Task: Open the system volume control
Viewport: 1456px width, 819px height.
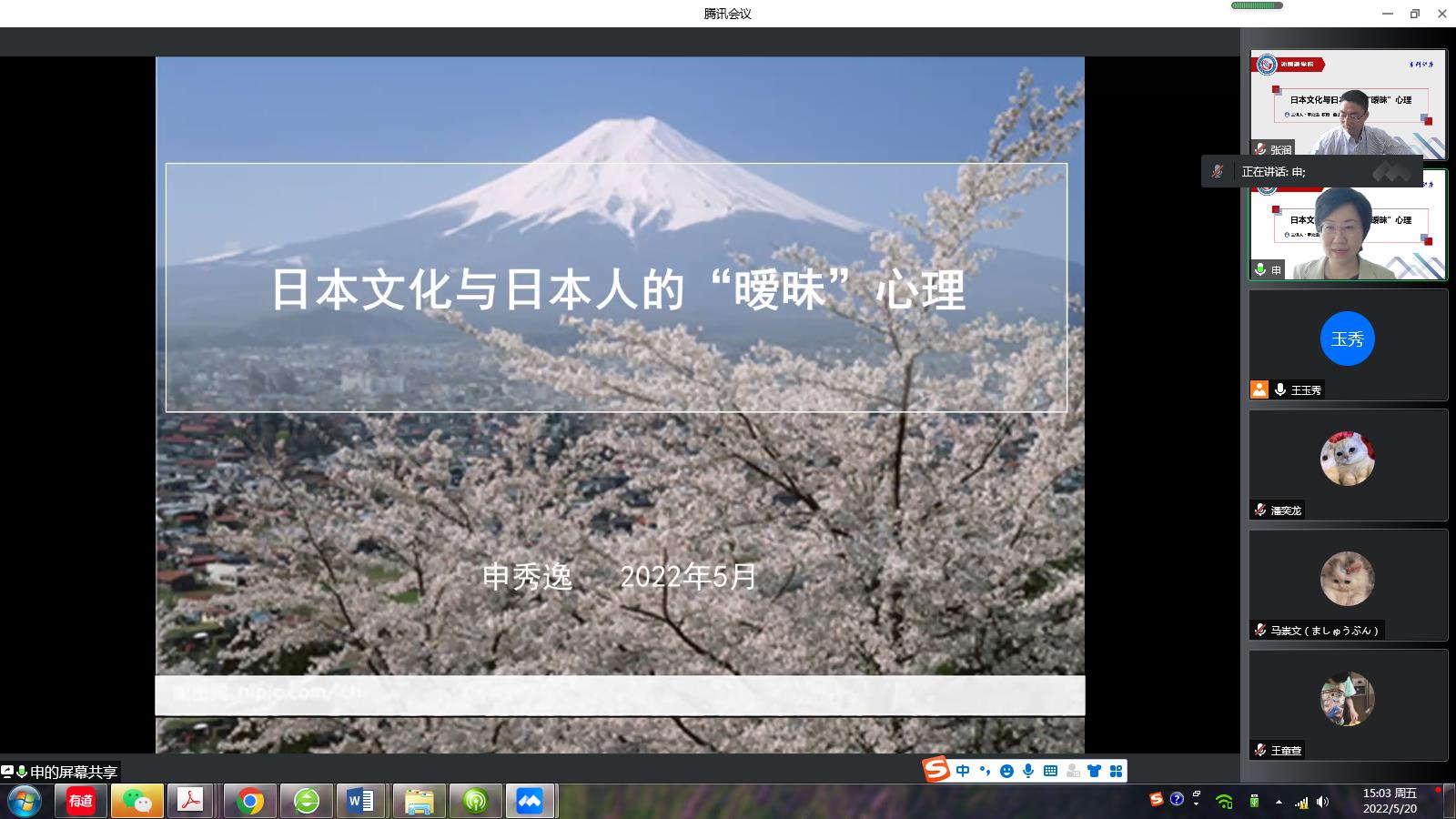Action: [x=1322, y=802]
